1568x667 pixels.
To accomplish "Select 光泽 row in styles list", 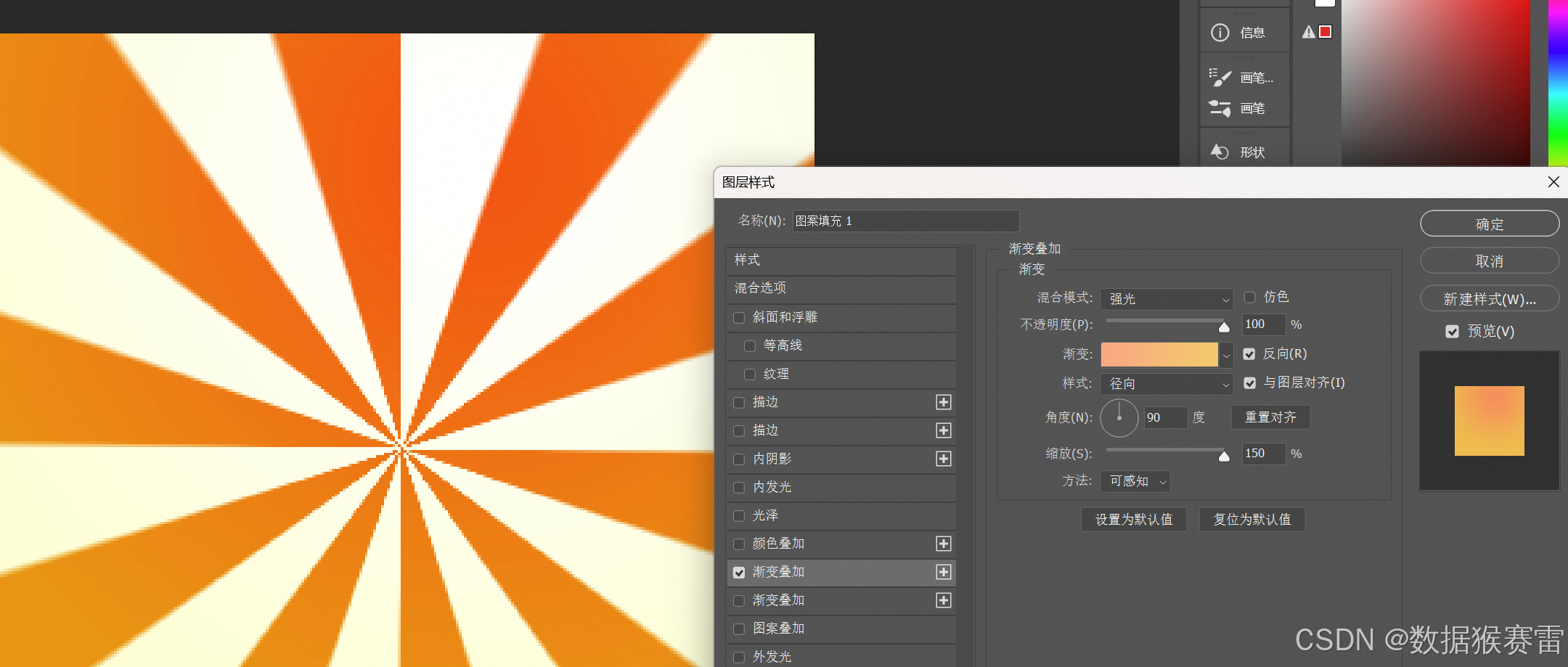I will 841,515.
